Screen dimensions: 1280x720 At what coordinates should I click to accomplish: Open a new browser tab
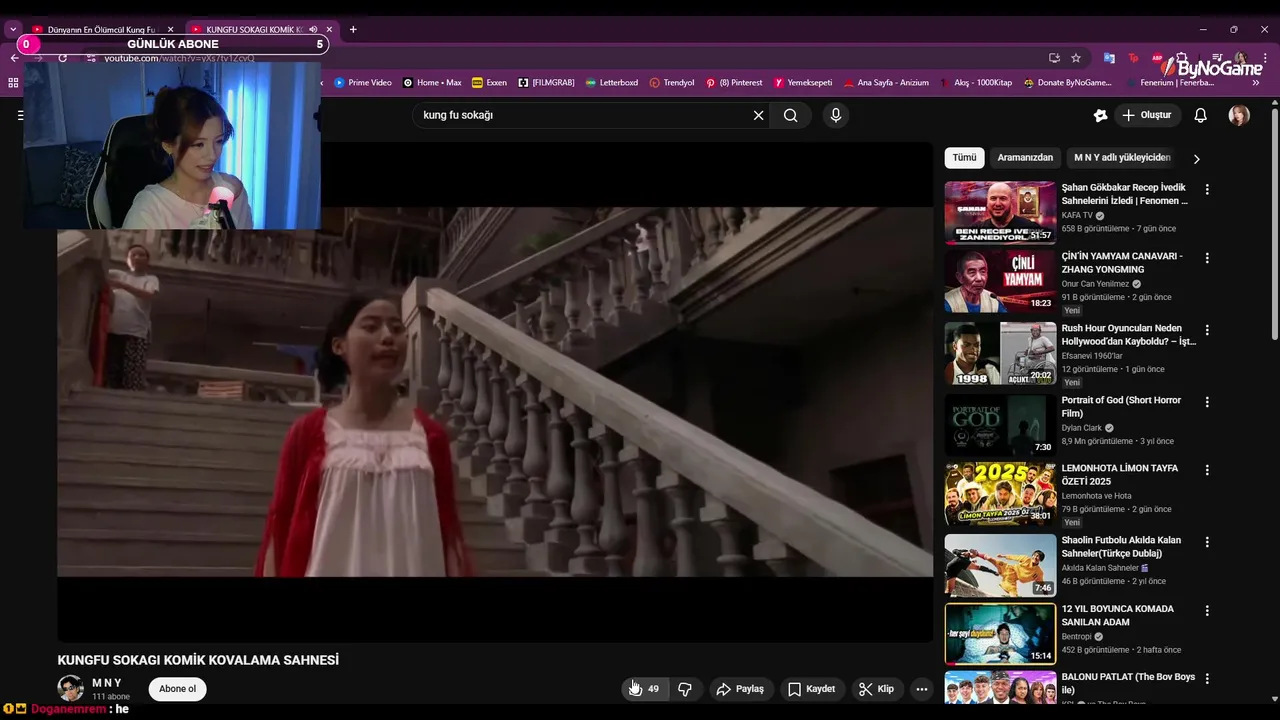point(353,30)
